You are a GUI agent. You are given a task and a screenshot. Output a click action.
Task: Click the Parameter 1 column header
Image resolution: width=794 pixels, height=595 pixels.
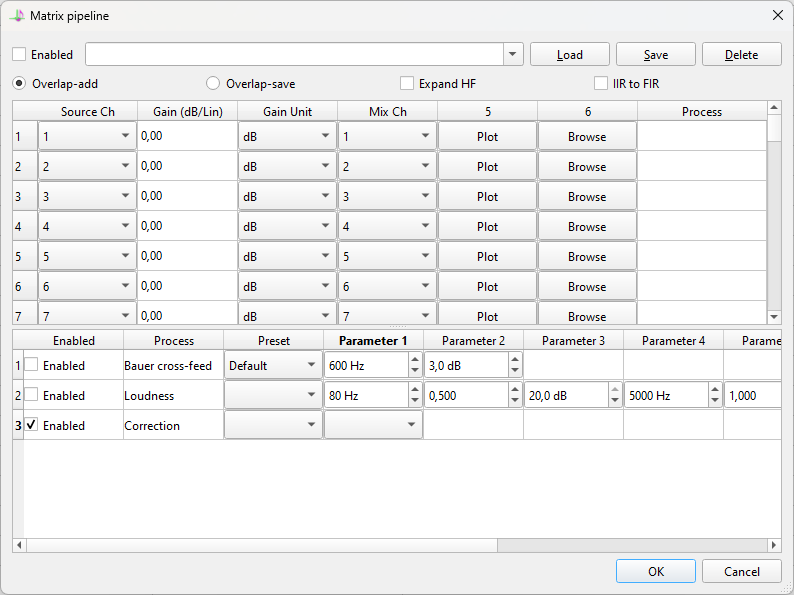pos(373,341)
